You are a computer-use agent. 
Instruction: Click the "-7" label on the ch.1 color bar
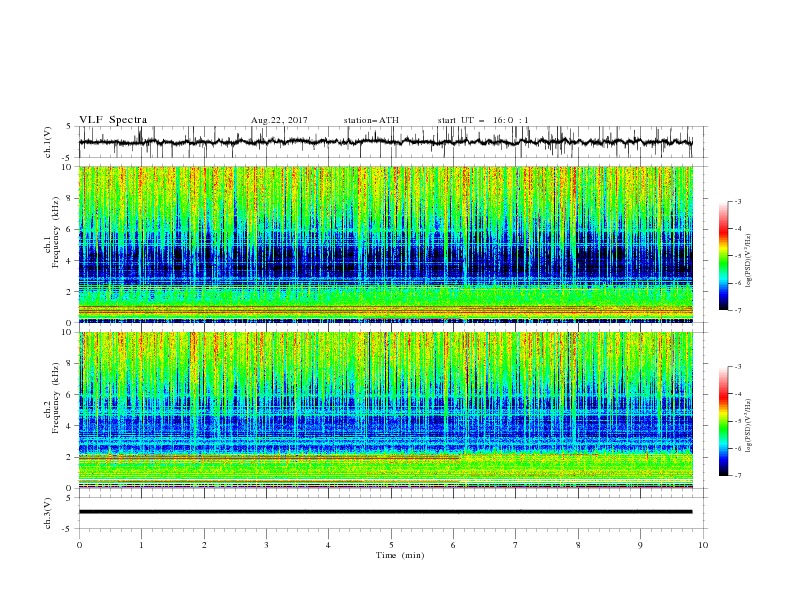coord(737,310)
